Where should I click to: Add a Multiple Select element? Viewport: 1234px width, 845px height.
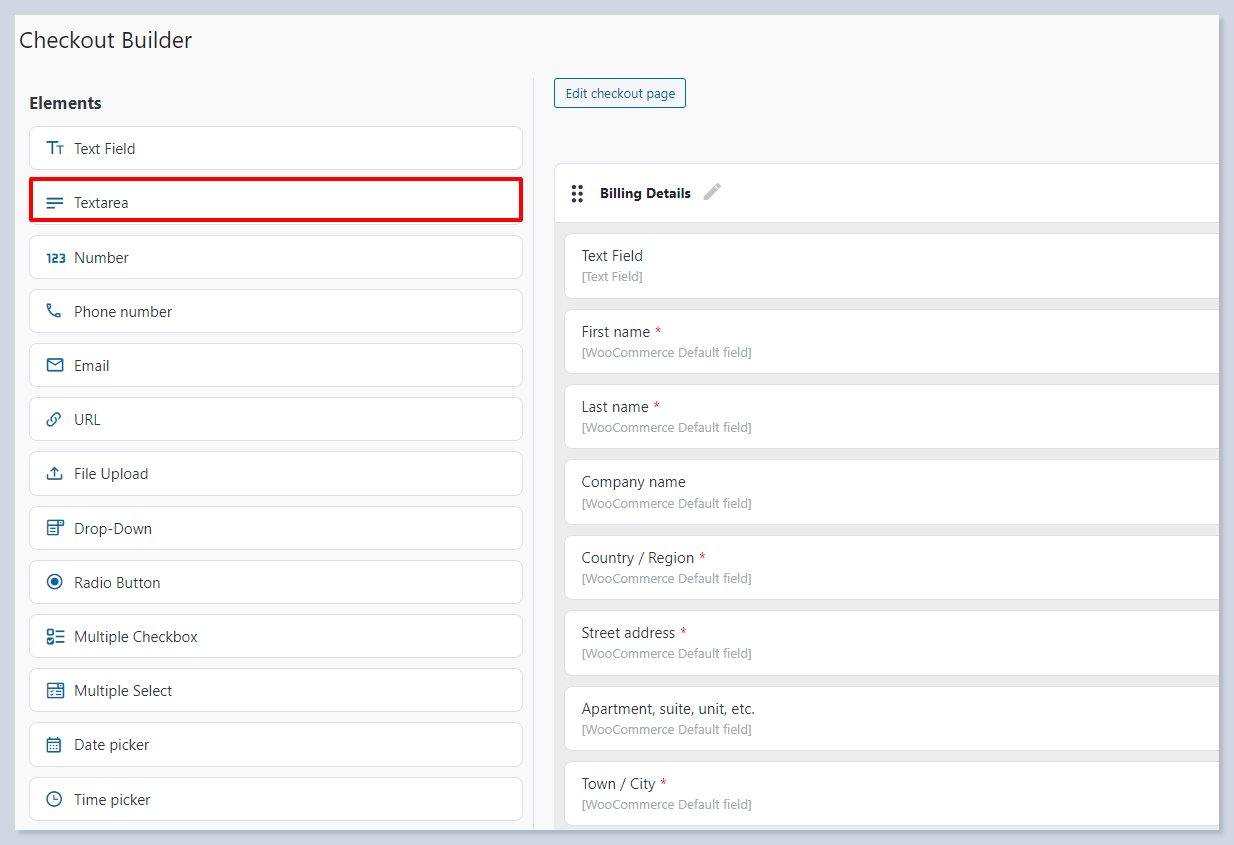point(275,690)
